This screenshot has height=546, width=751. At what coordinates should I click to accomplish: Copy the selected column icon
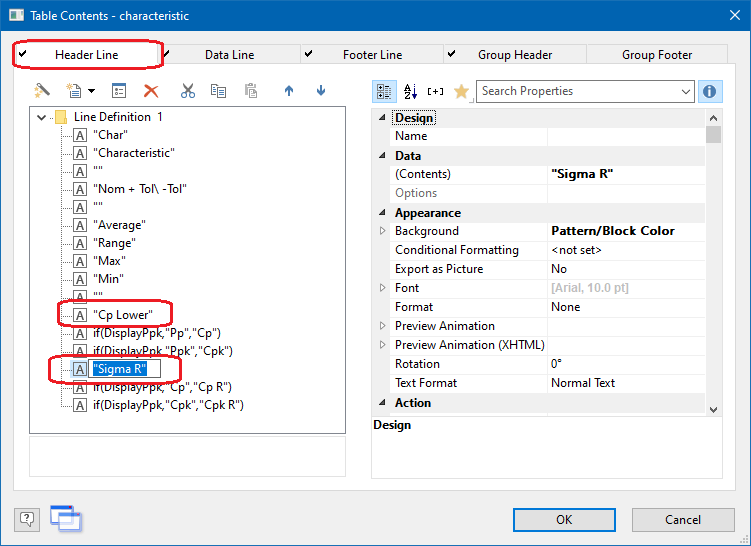pyautogui.click(x=218, y=90)
